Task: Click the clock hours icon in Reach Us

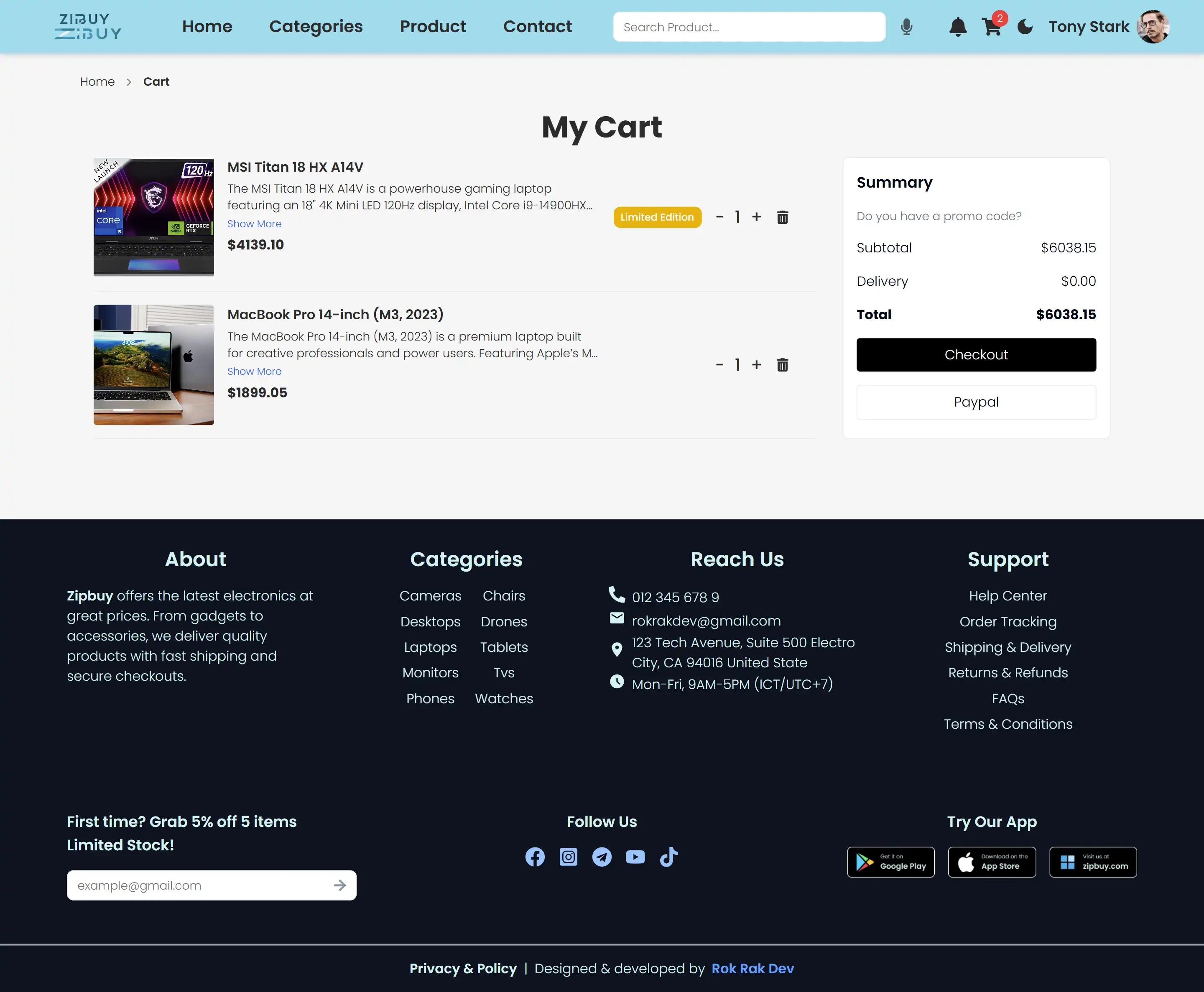Action: click(x=617, y=681)
